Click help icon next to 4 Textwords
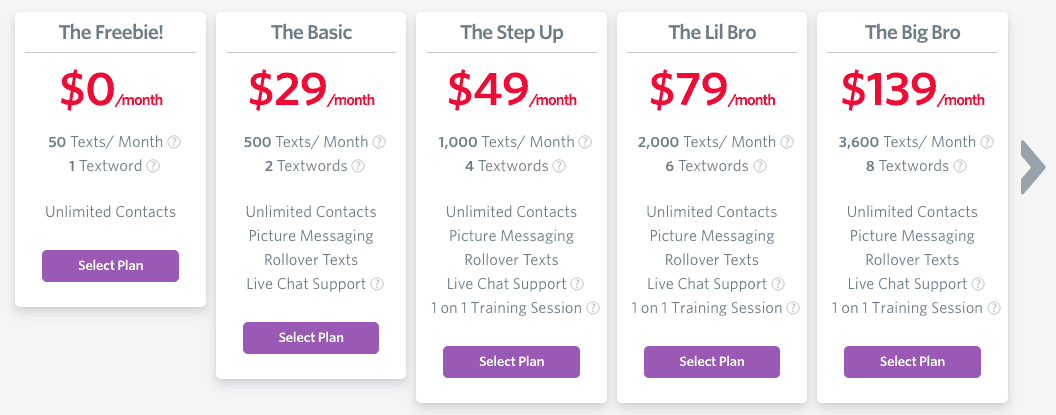This screenshot has height=415, width=1056. point(559,166)
